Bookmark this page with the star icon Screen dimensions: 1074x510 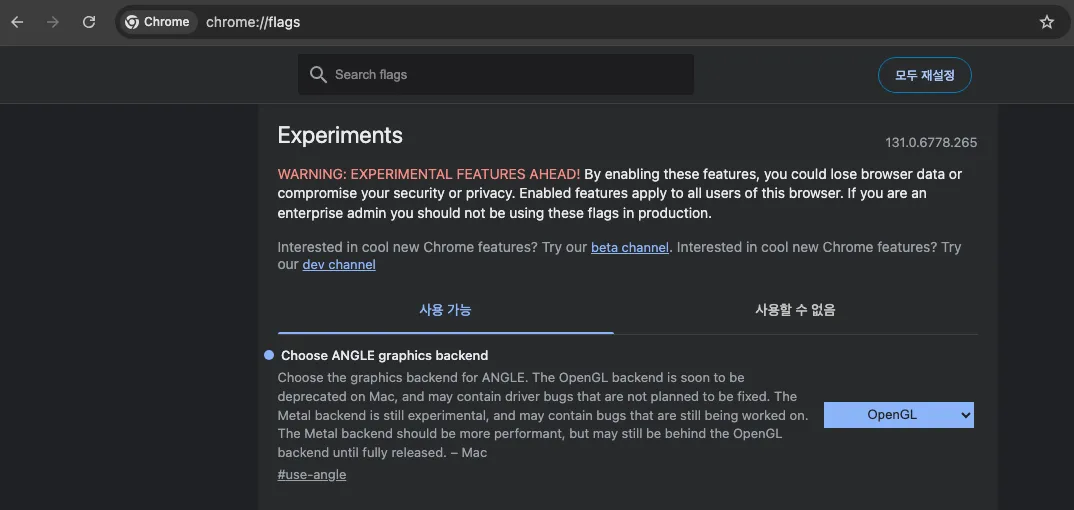(x=1047, y=22)
